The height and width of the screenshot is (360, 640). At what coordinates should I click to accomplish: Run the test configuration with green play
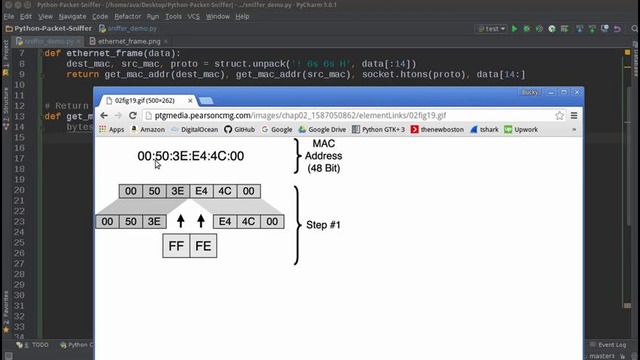pos(514,29)
